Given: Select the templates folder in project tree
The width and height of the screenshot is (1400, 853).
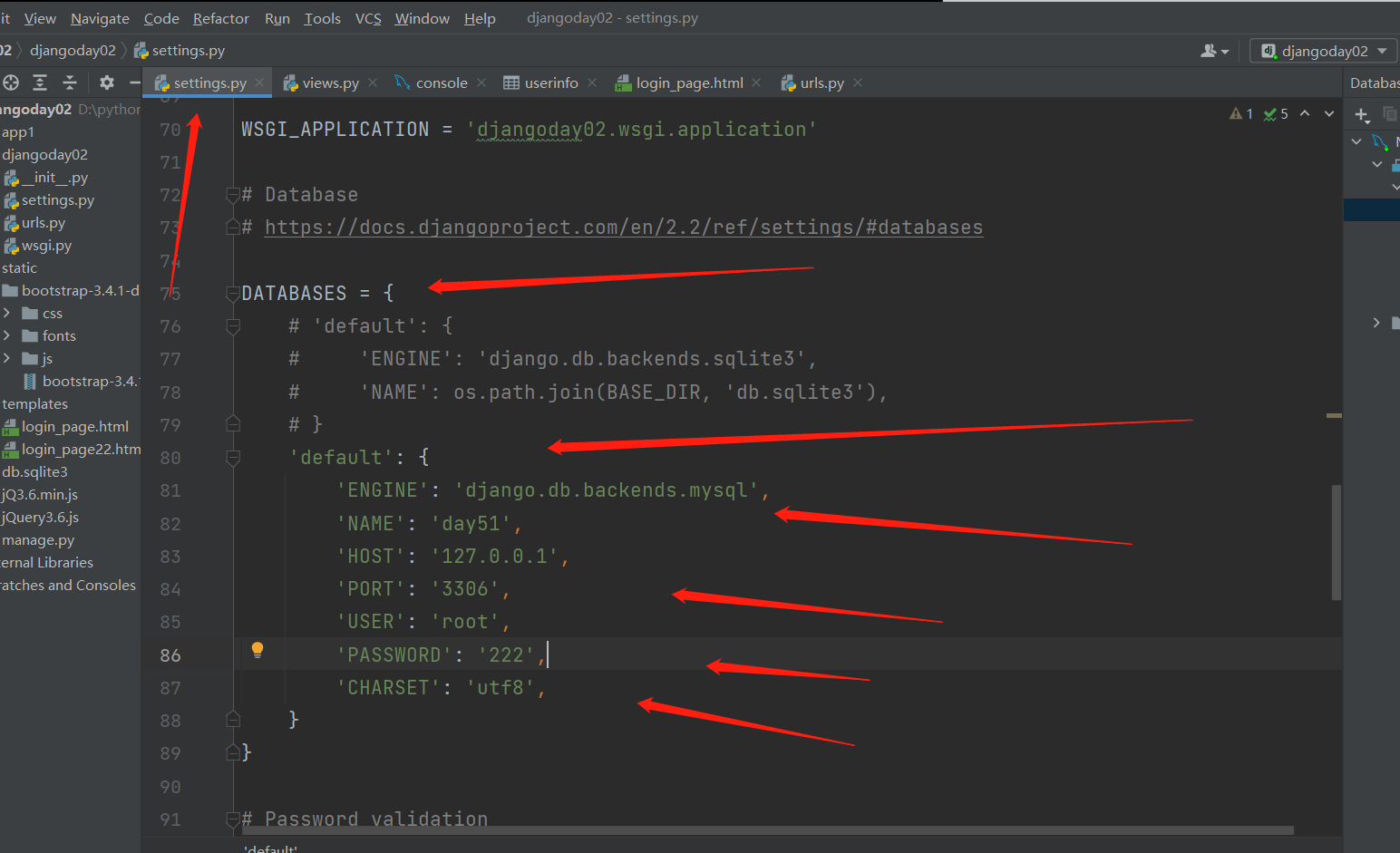Looking at the screenshot, I should pos(34,404).
